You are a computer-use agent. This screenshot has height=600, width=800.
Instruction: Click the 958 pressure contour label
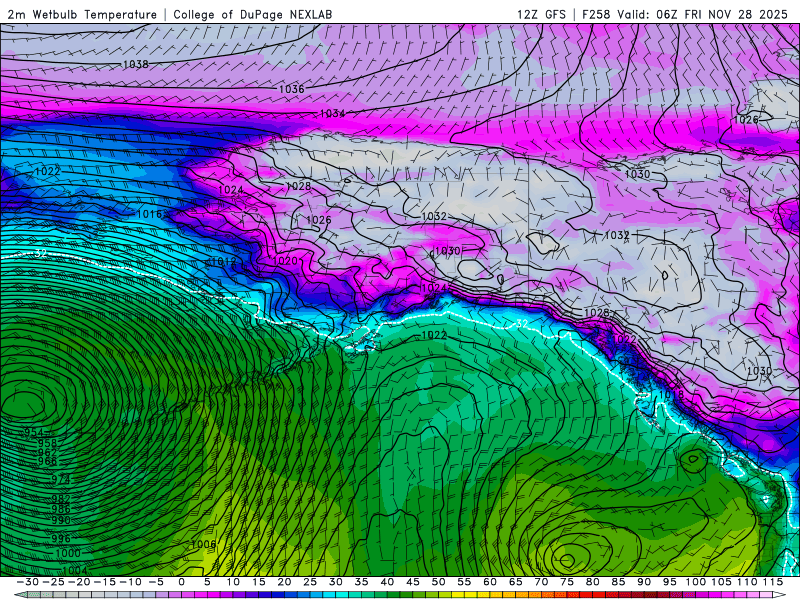pos(47,443)
